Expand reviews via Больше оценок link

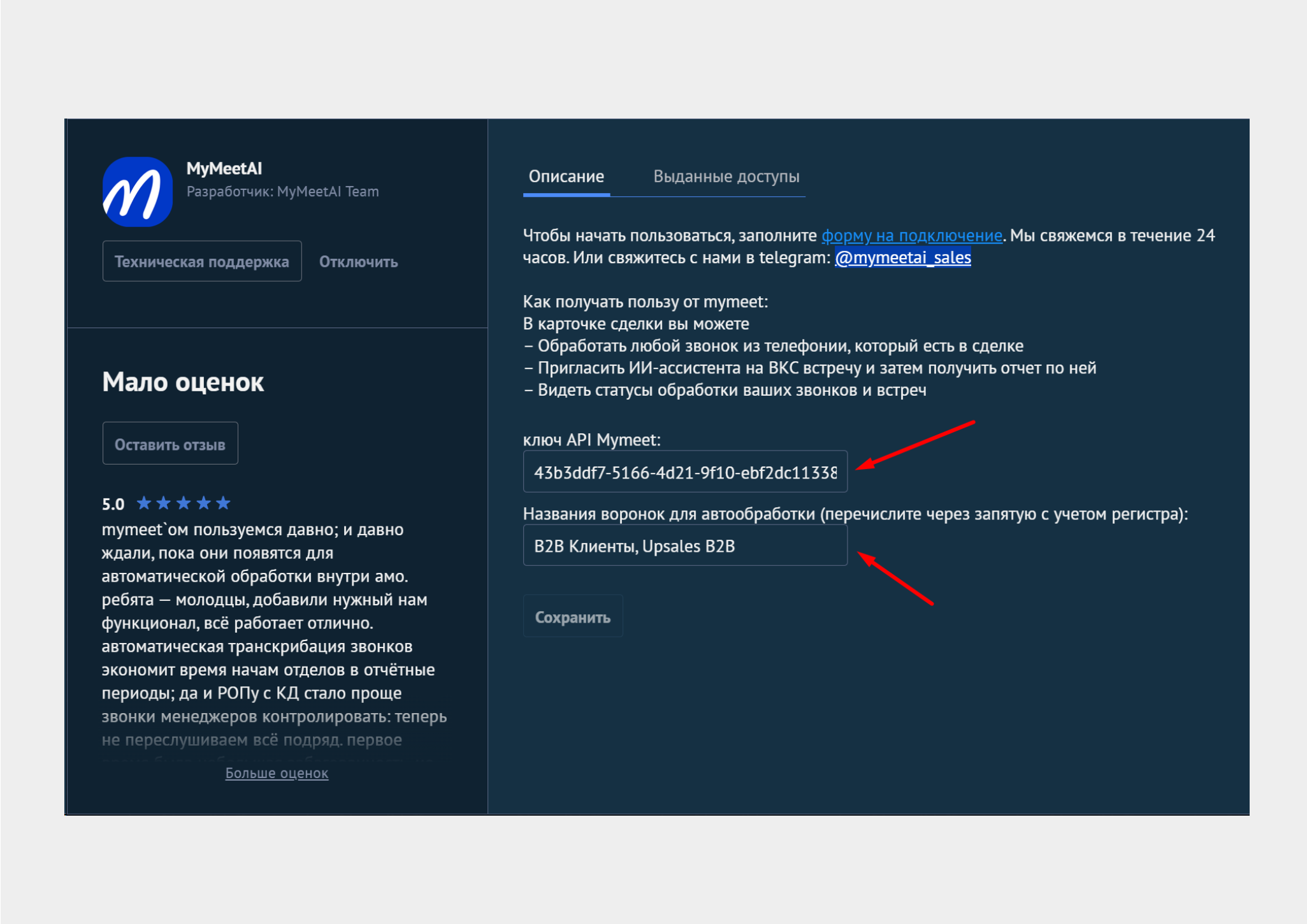(x=277, y=773)
